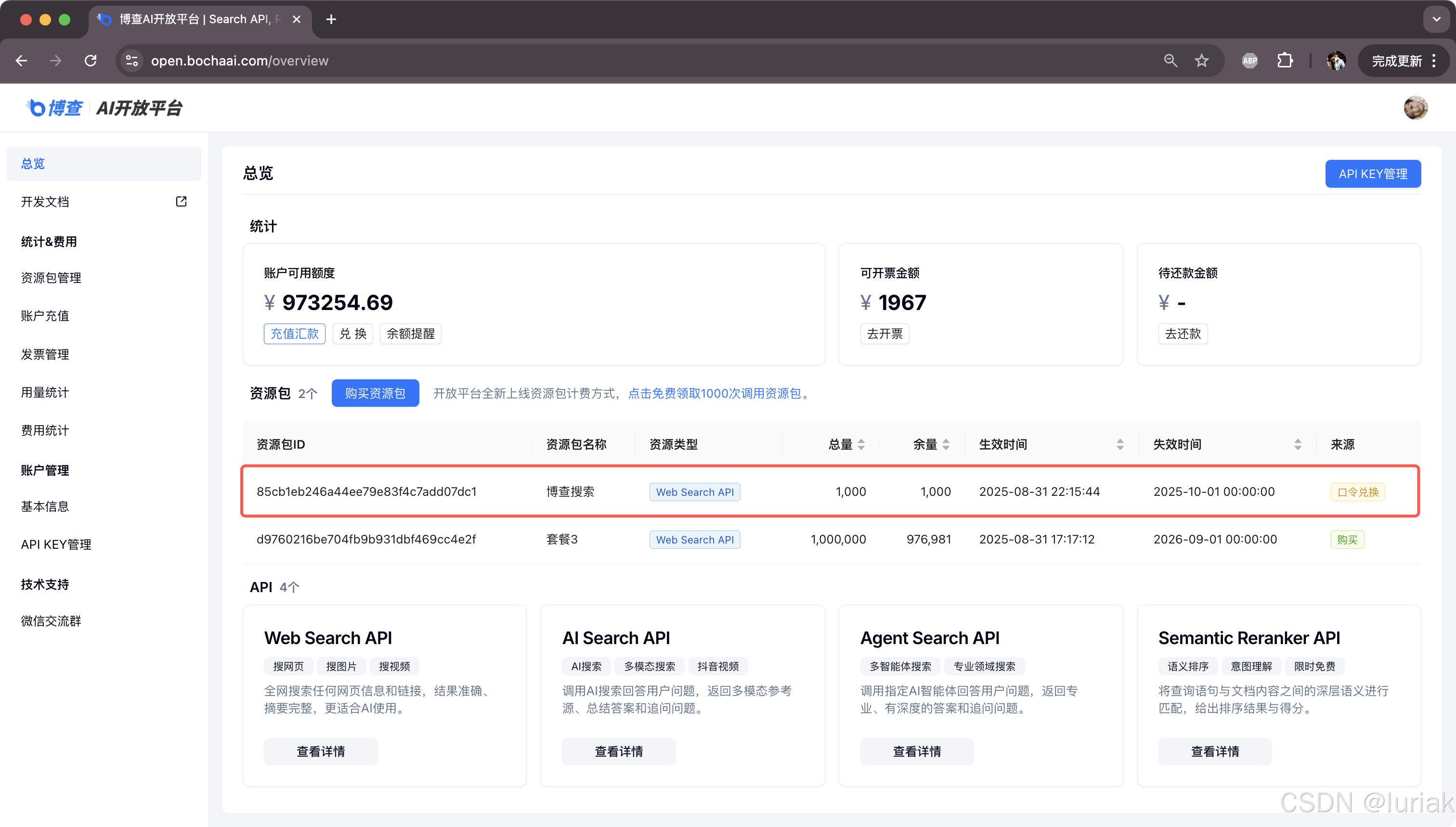Click the browser forward arrow
This screenshot has width=1456, height=827.
pyautogui.click(x=56, y=61)
